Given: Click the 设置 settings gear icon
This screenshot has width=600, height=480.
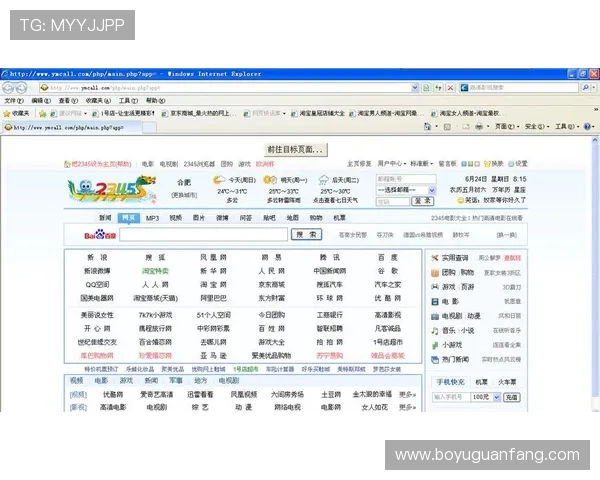Looking at the screenshot, I should [511, 164].
